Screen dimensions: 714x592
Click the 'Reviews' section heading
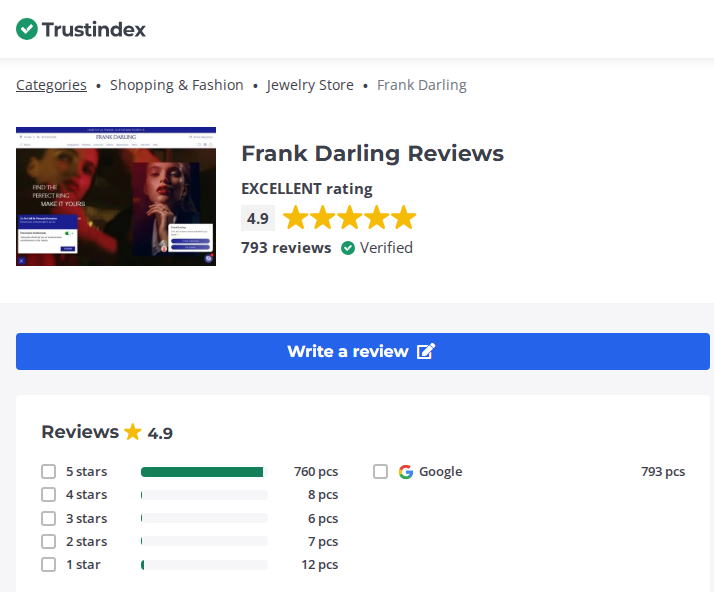coord(80,432)
